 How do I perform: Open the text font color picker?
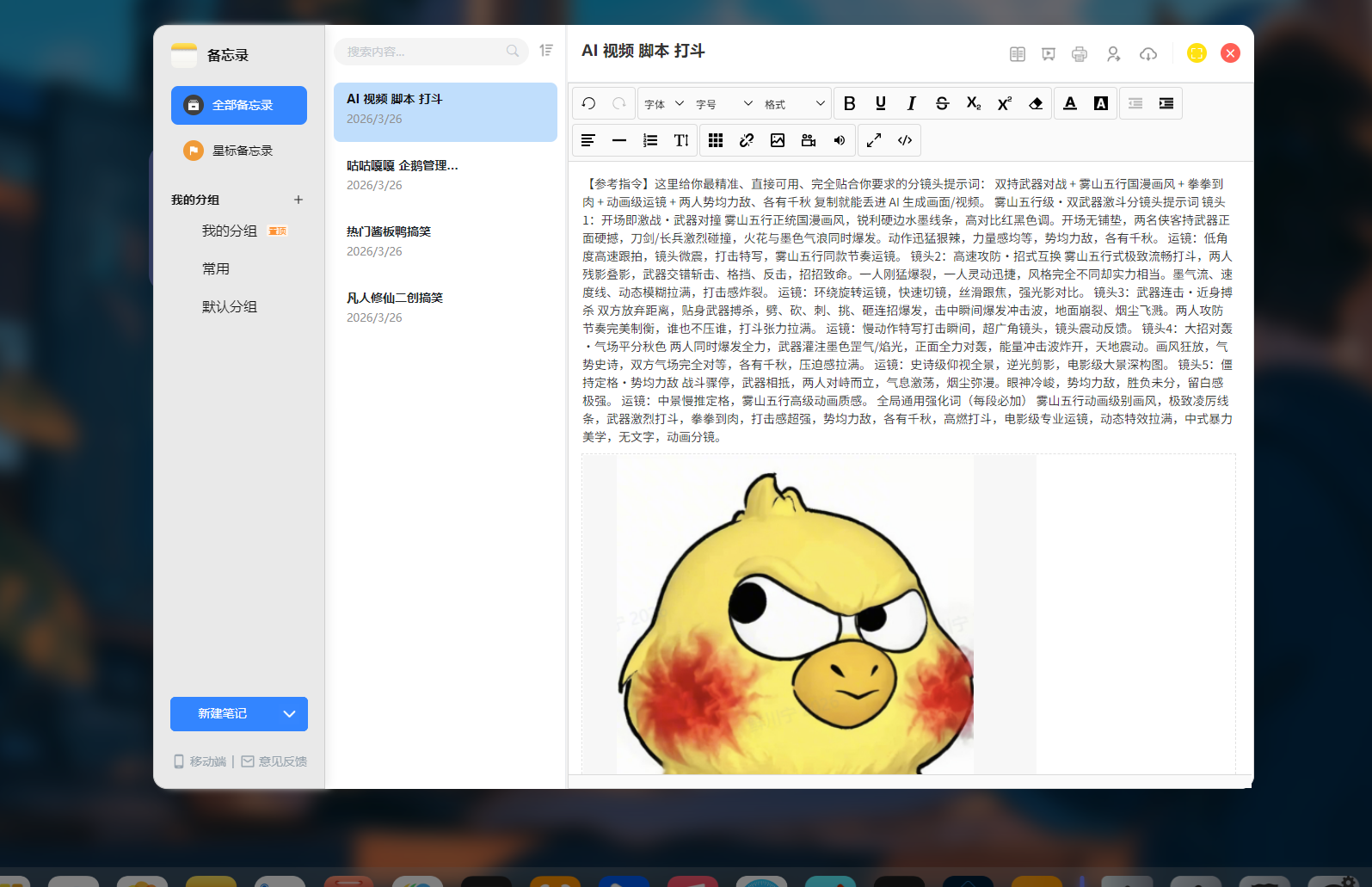1070,103
